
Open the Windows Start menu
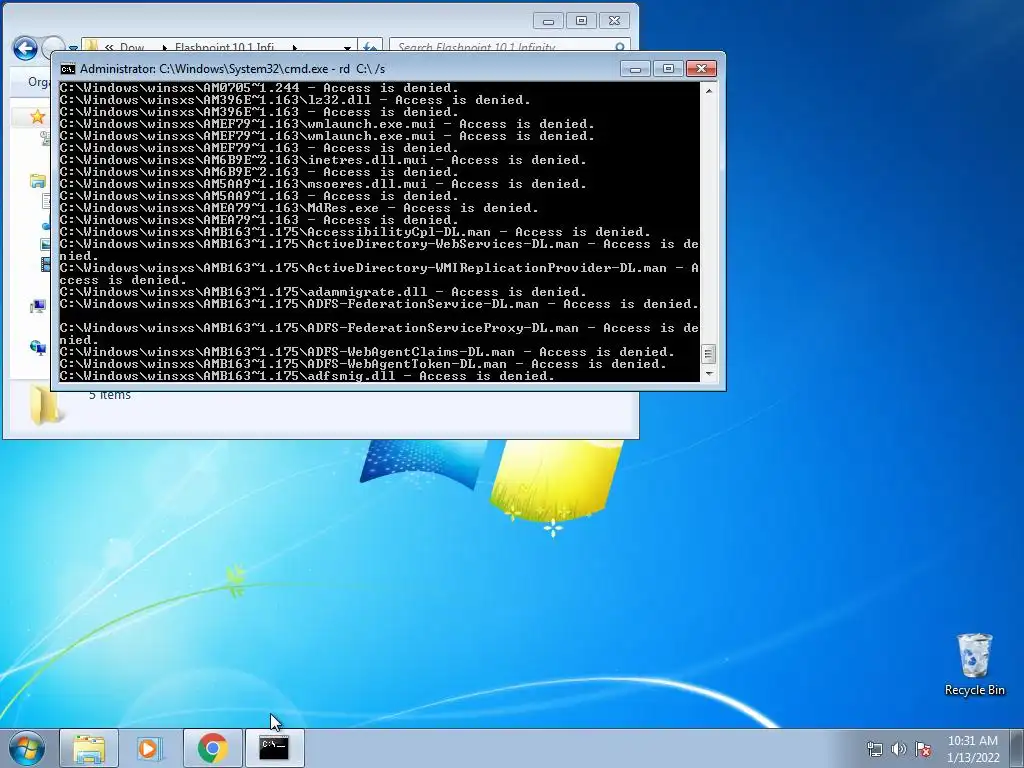[26, 748]
